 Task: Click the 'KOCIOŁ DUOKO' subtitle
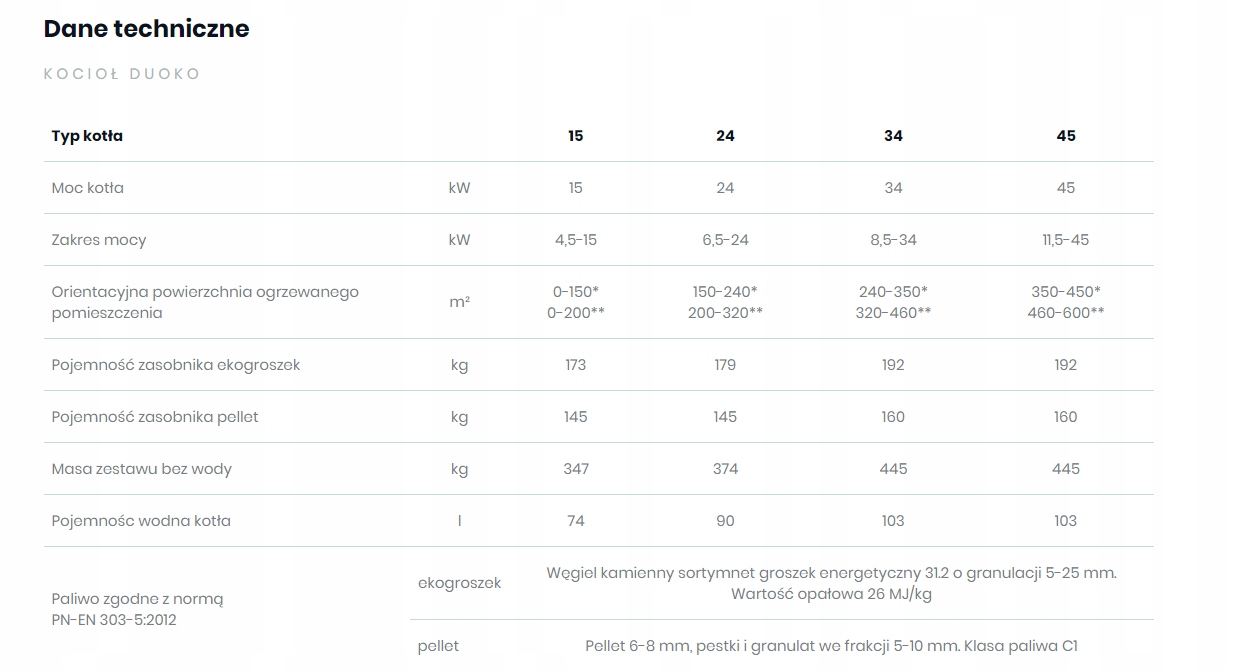(122, 74)
